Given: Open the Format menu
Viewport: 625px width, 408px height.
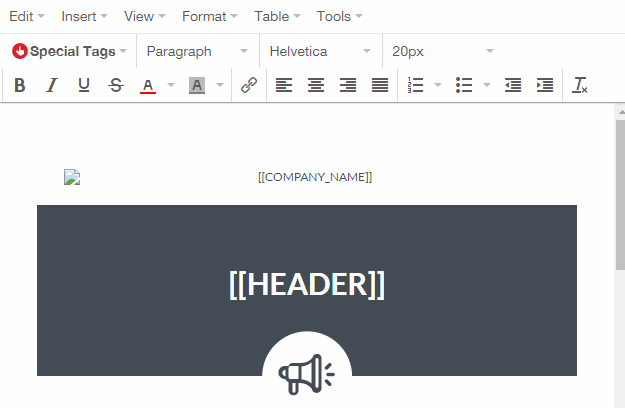Looking at the screenshot, I should 210,16.
